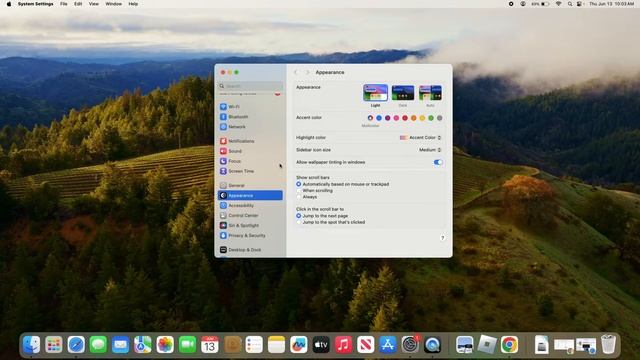The width and height of the screenshot is (640, 360).
Task: Open the Trash in the Dock
Action: [x=608, y=345]
